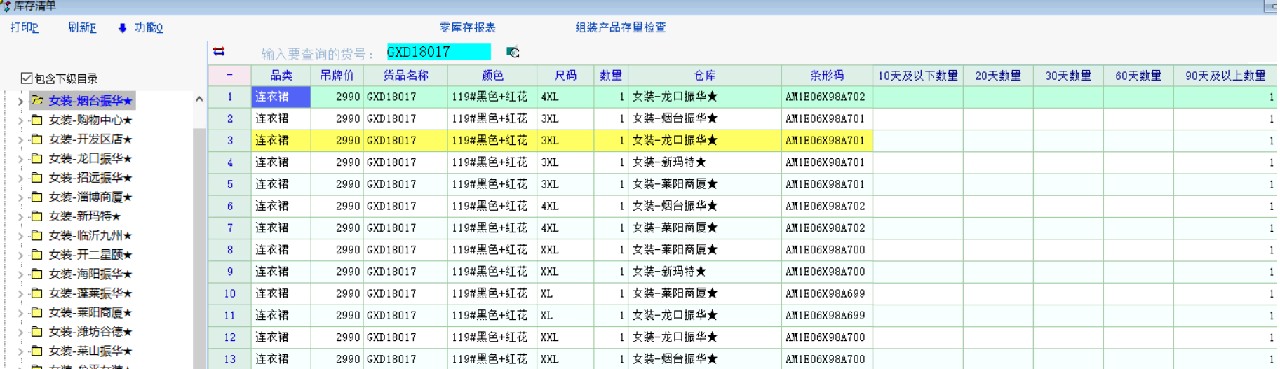This screenshot has height=369, width=1280.
Task: Select 女装-莱阳商厦★ in the tree
Action: (91, 312)
